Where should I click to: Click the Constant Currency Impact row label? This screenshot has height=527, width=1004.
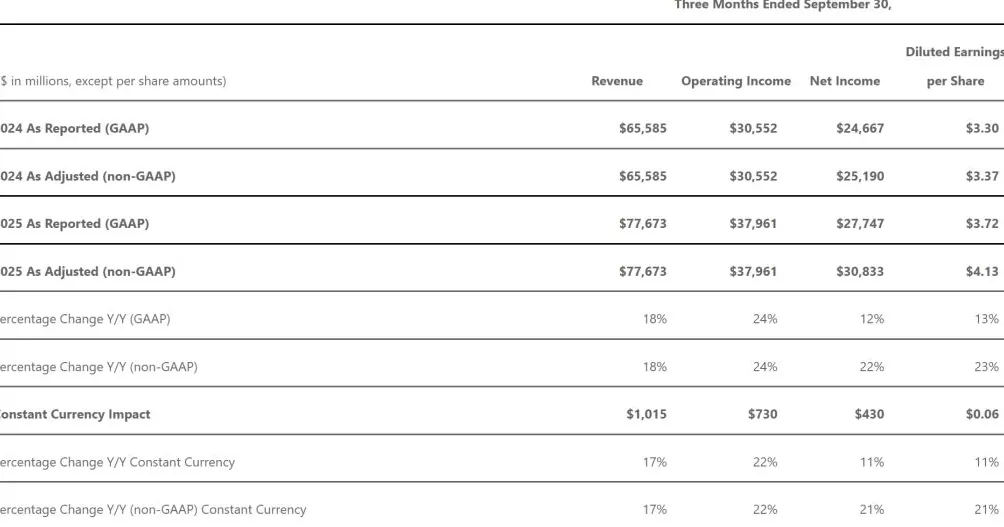coord(76,414)
